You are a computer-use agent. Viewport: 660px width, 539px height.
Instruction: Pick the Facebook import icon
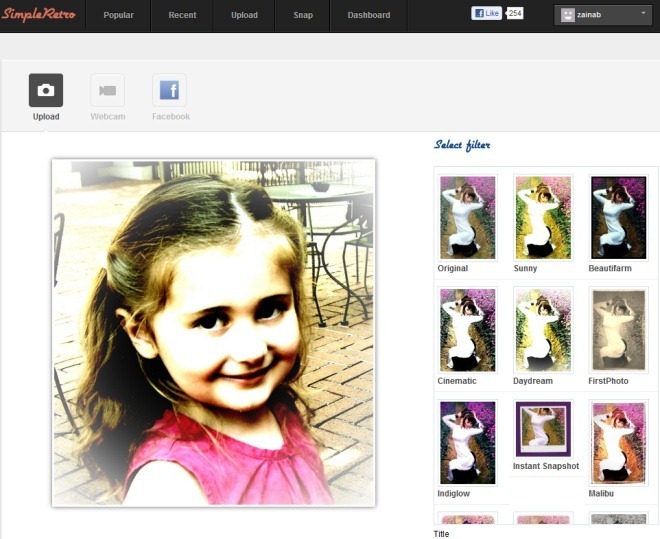(x=169, y=90)
